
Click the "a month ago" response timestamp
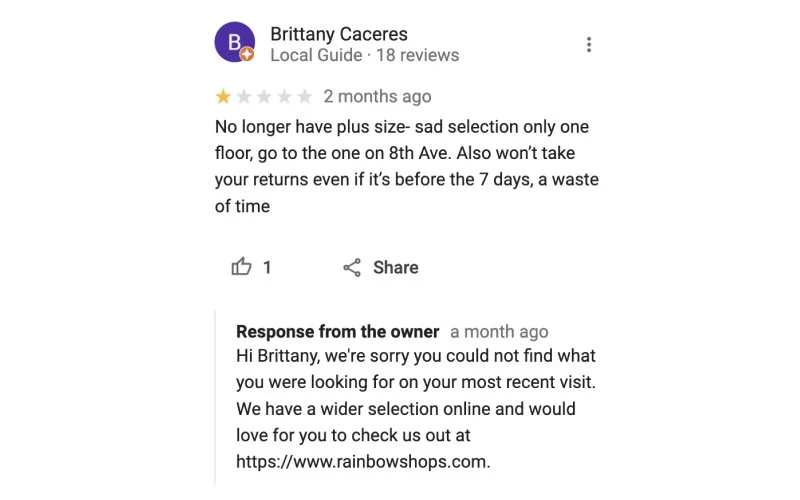[x=499, y=331]
